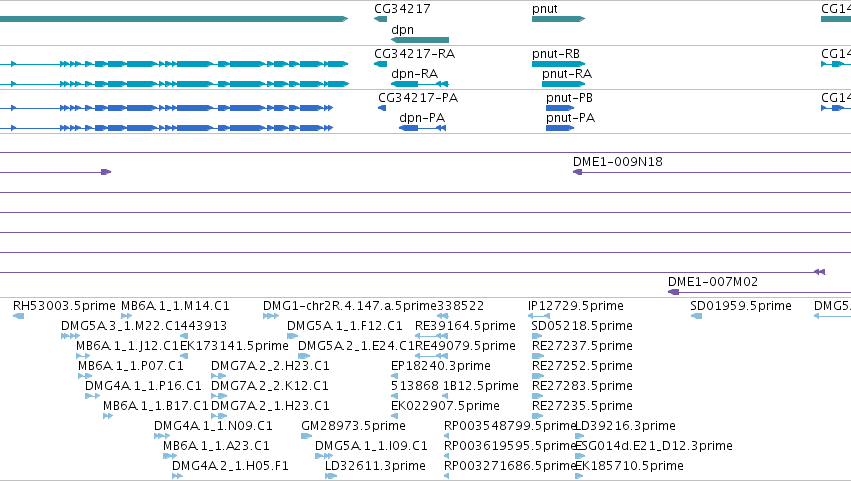Select the DME1-007M02 BAC label
The image size is (851, 481).
(x=713, y=282)
